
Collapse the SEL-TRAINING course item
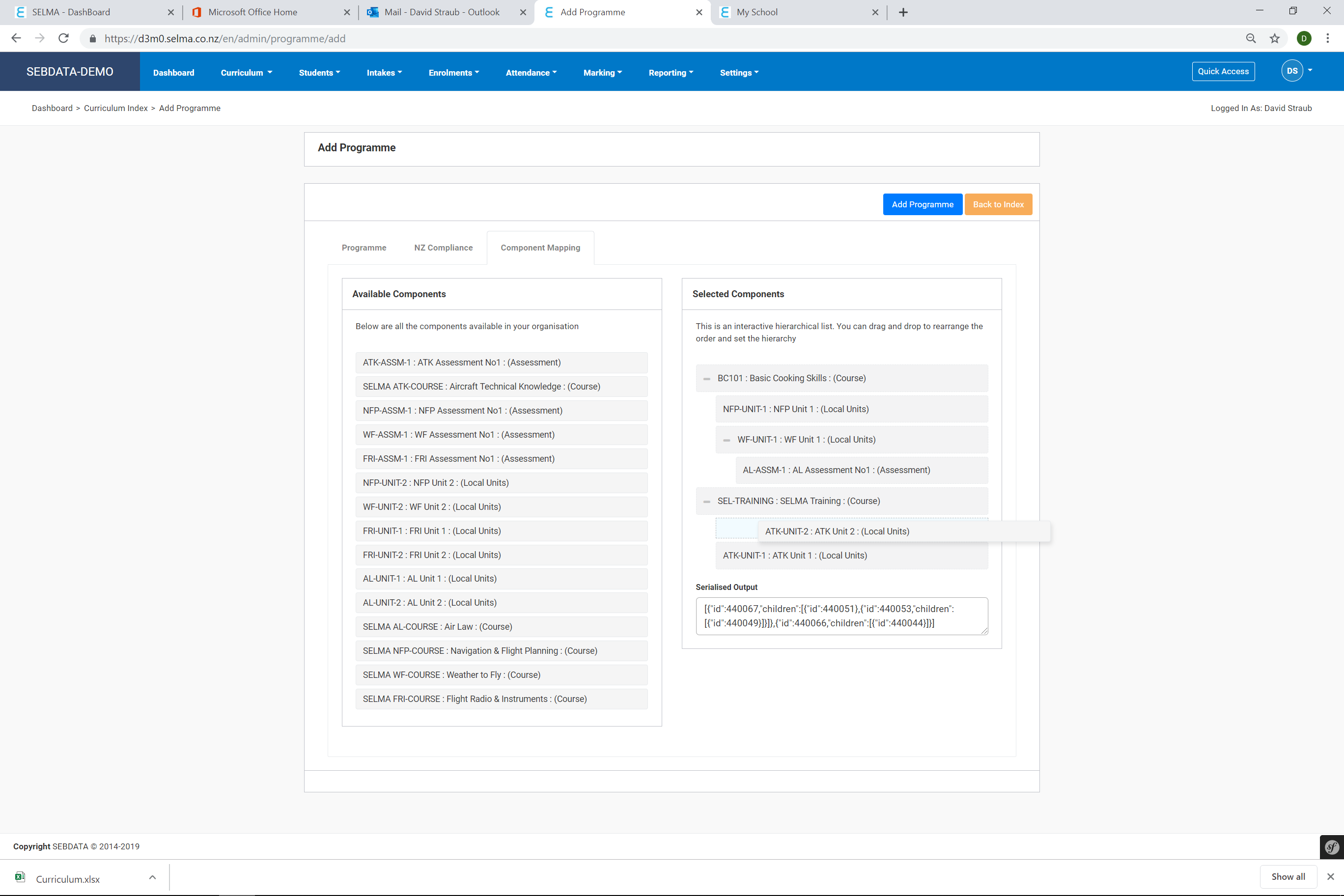click(707, 501)
